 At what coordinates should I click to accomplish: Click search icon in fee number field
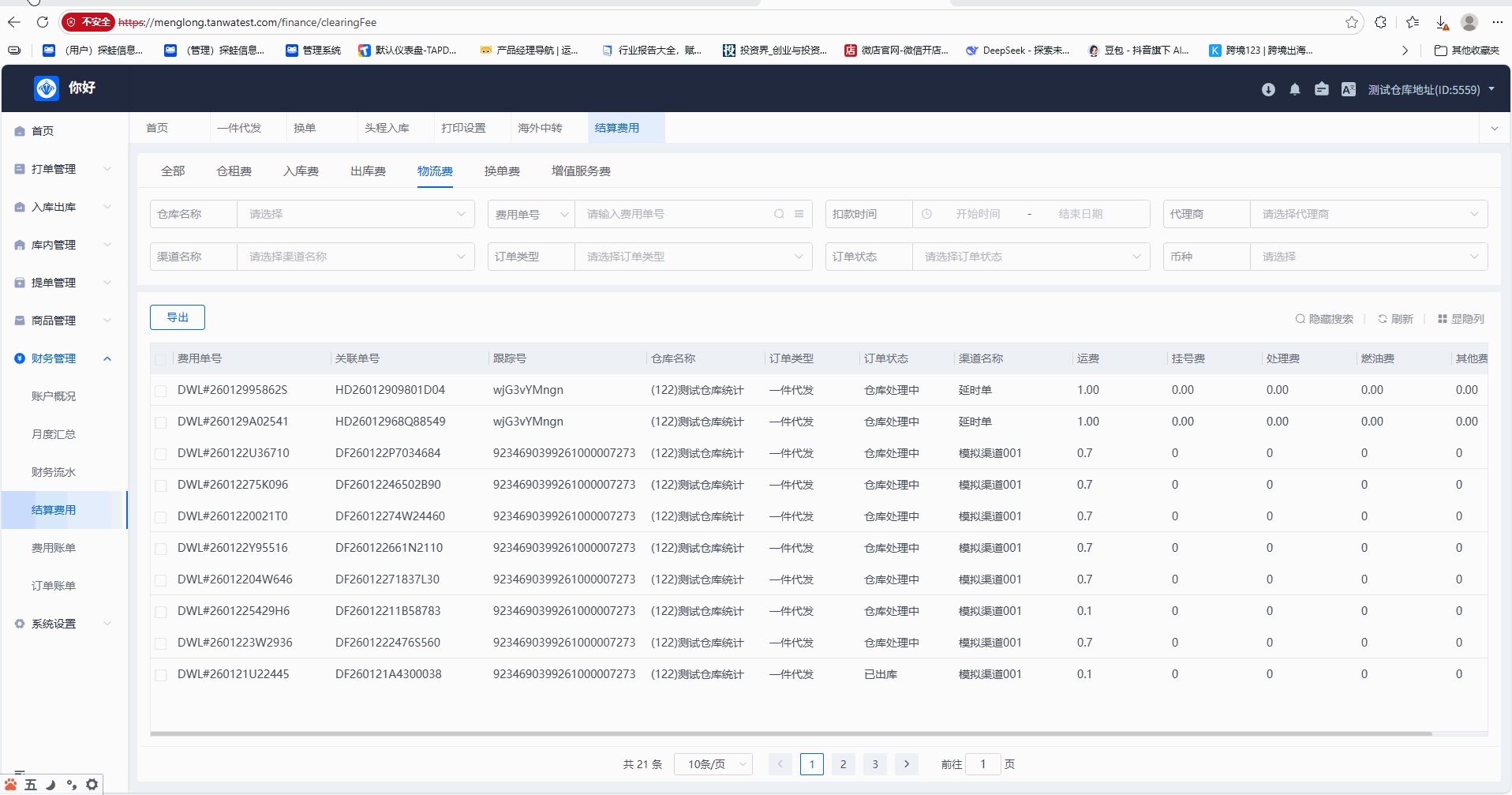pos(779,214)
